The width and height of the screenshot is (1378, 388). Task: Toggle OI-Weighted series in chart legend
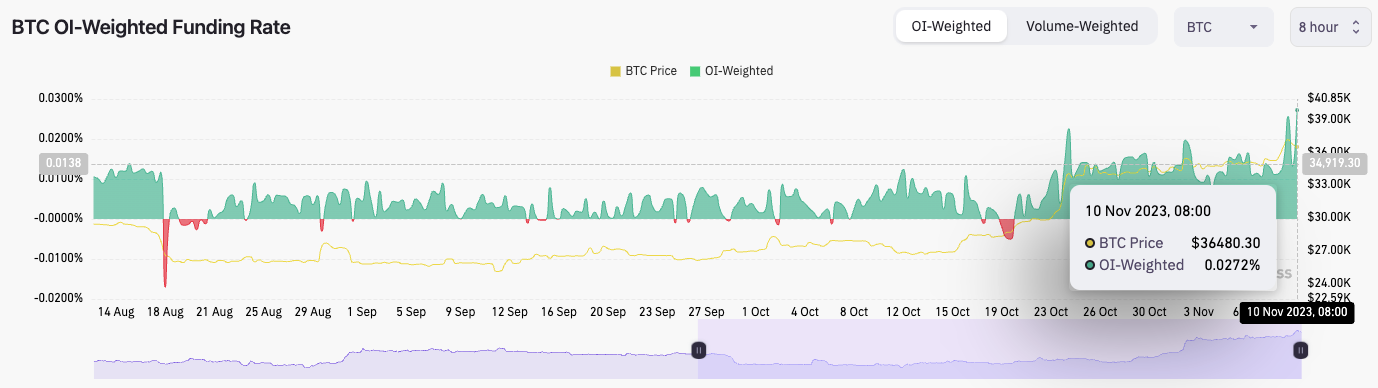click(731, 71)
